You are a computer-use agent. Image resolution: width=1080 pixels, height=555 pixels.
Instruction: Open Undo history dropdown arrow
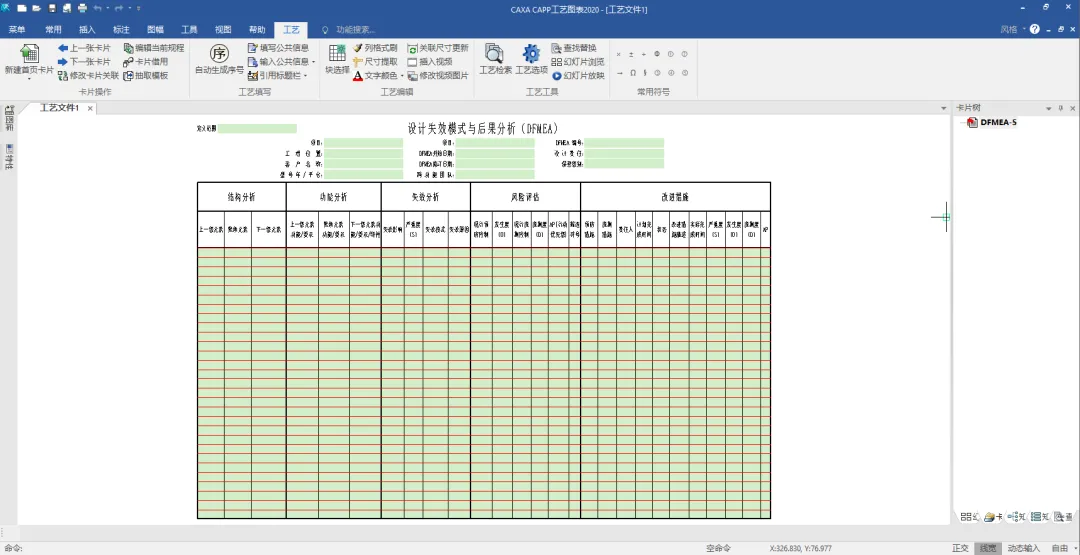coord(107,8)
